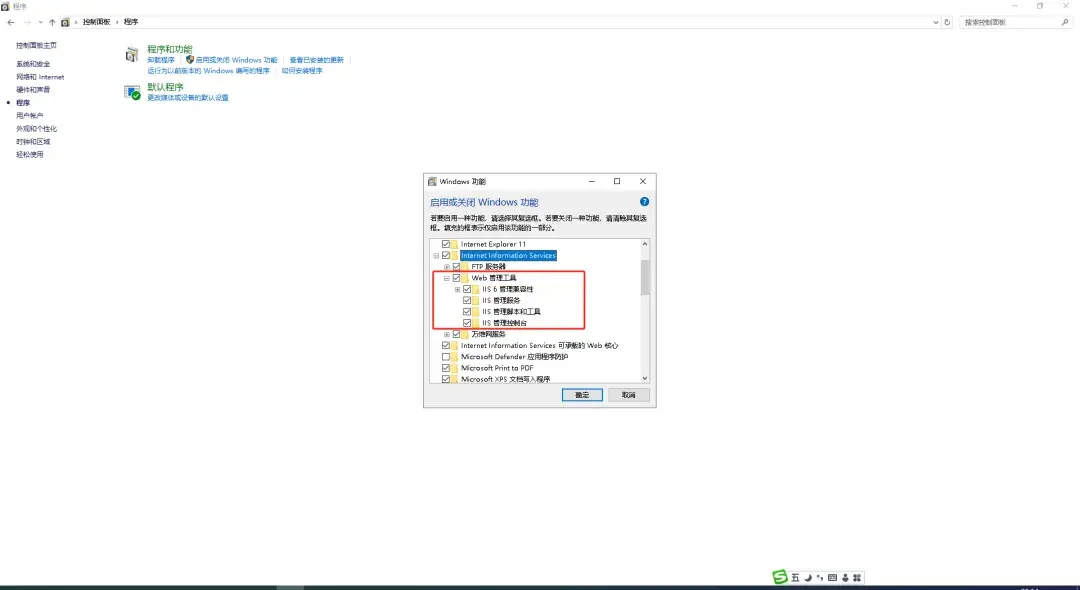Image resolution: width=1080 pixels, height=590 pixels.
Task: Collapse Internet Information Services node
Action: pos(436,255)
